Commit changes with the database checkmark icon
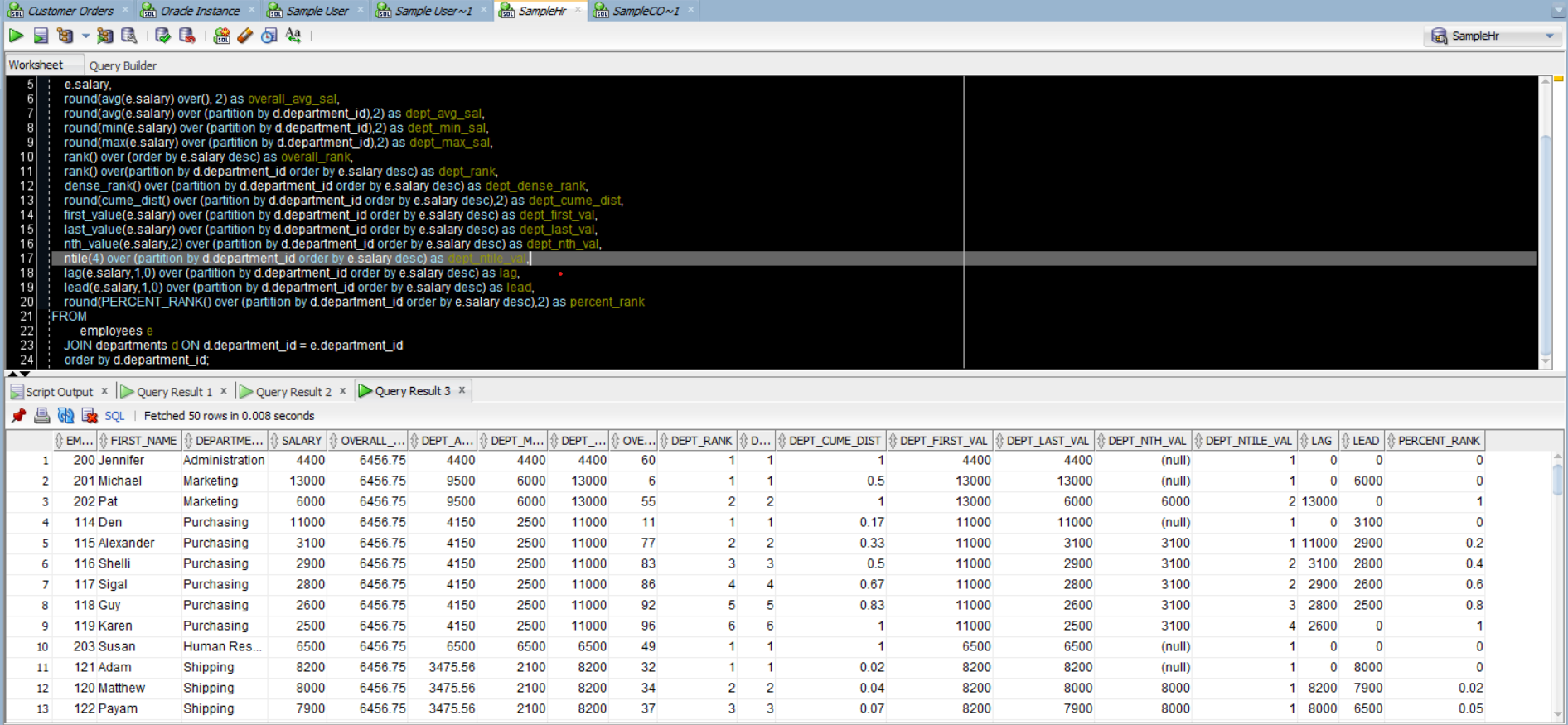Viewport: 1568px width, 725px height. point(162,36)
